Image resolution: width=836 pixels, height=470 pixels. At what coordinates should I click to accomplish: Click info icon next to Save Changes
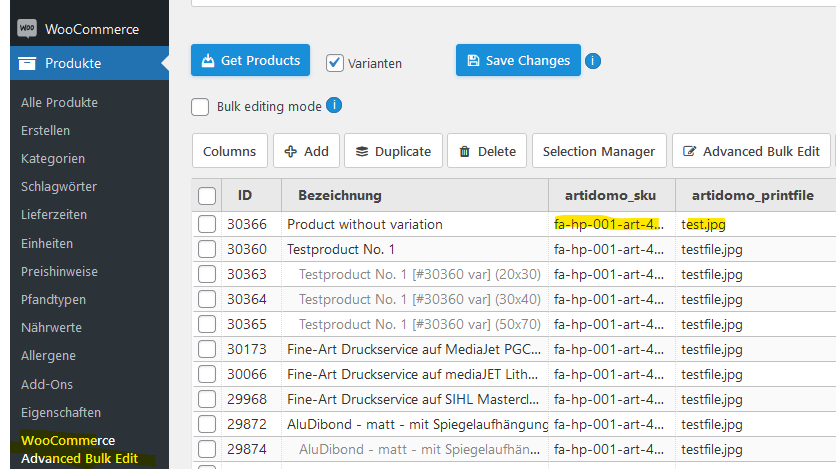coord(593,61)
